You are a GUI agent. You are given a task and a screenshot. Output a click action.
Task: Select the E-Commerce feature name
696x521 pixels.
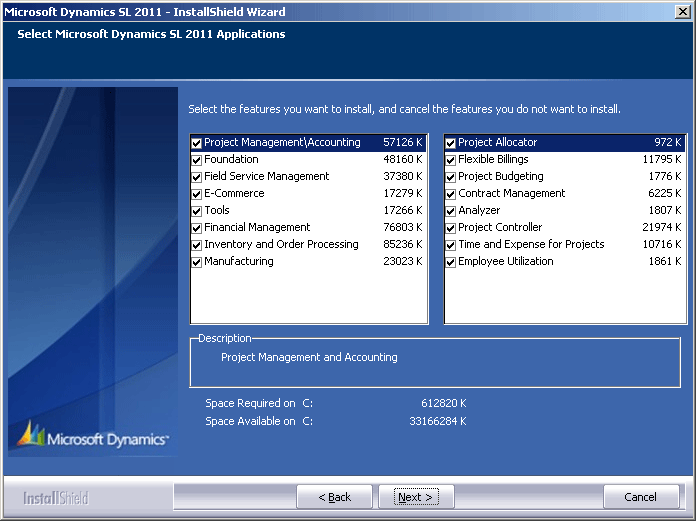point(234,193)
